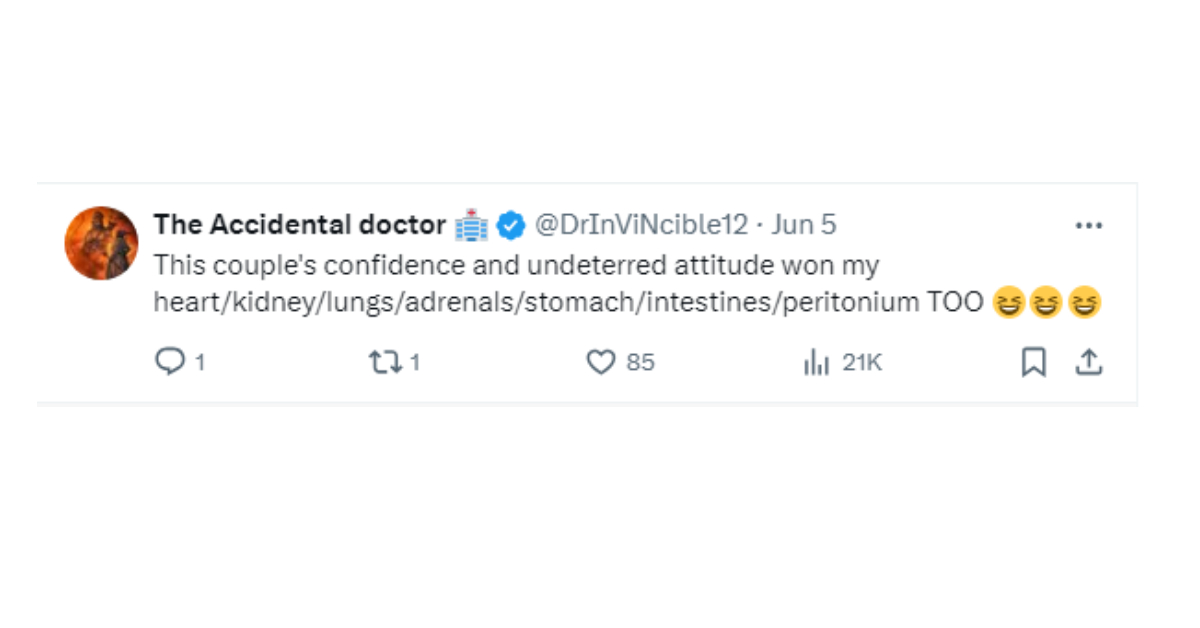Open the round profile avatar
This screenshot has height=628, width=1200.
click(x=101, y=243)
